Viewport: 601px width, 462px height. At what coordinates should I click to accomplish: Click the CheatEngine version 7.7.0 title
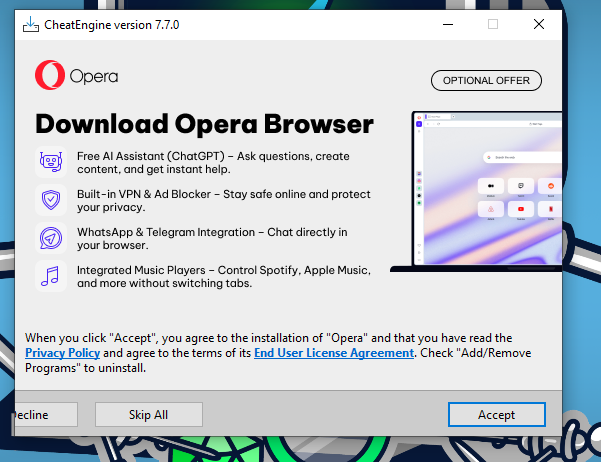click(112, 25)
